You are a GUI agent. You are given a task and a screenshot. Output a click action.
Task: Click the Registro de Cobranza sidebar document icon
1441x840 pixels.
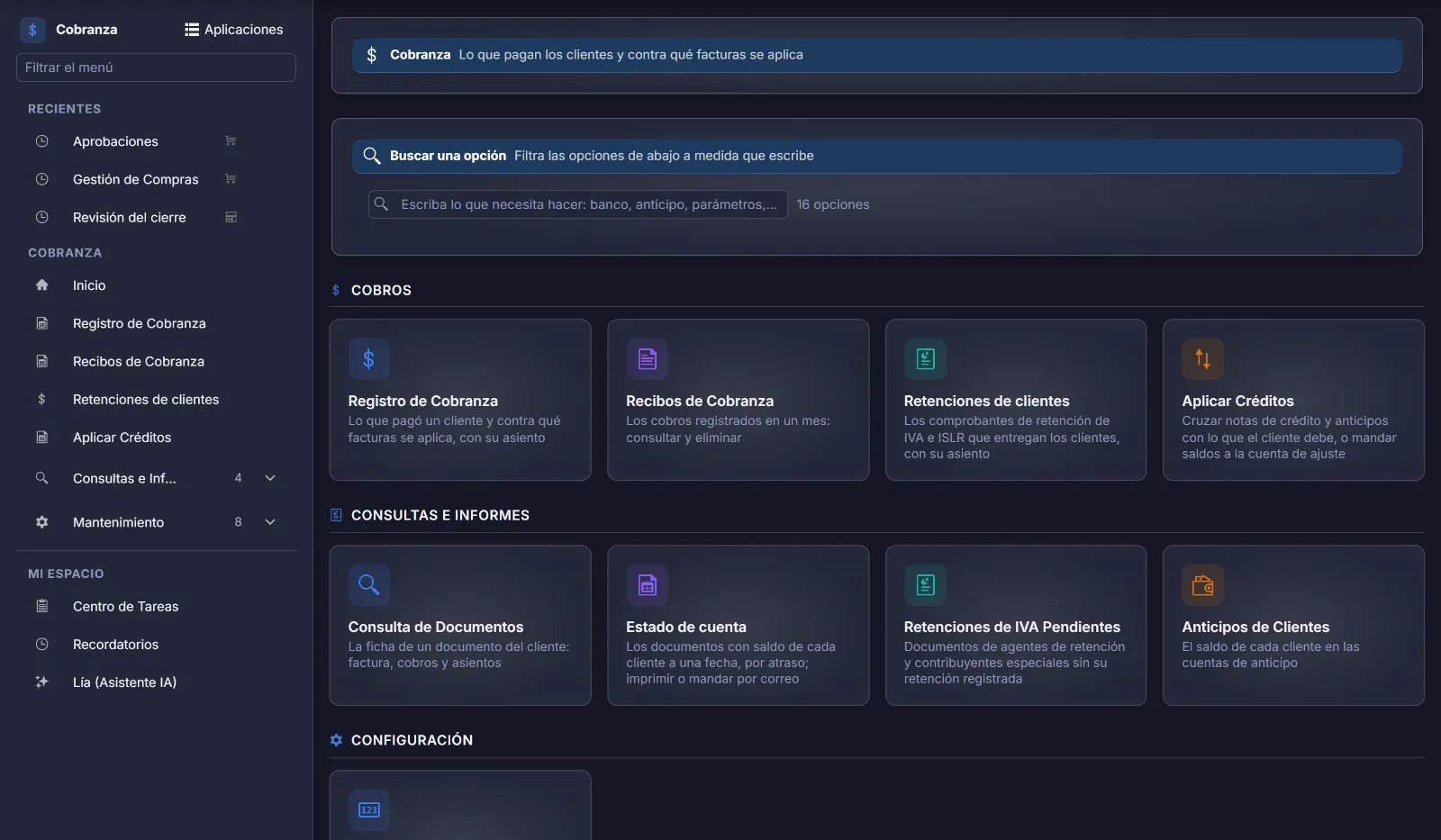pyautogui.click(x=41, y=323)
